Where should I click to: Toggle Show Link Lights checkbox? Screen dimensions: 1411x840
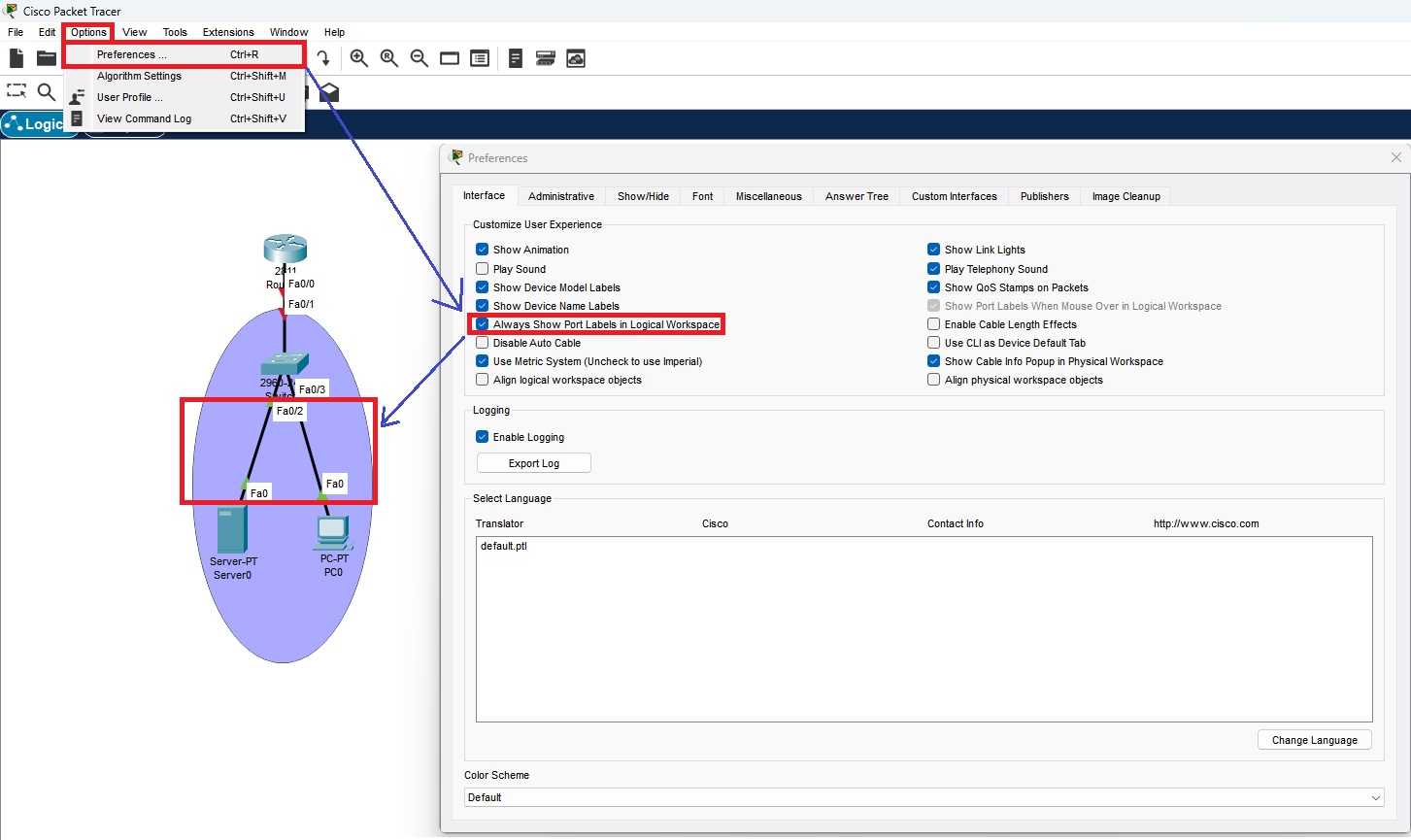coord(934,250)
